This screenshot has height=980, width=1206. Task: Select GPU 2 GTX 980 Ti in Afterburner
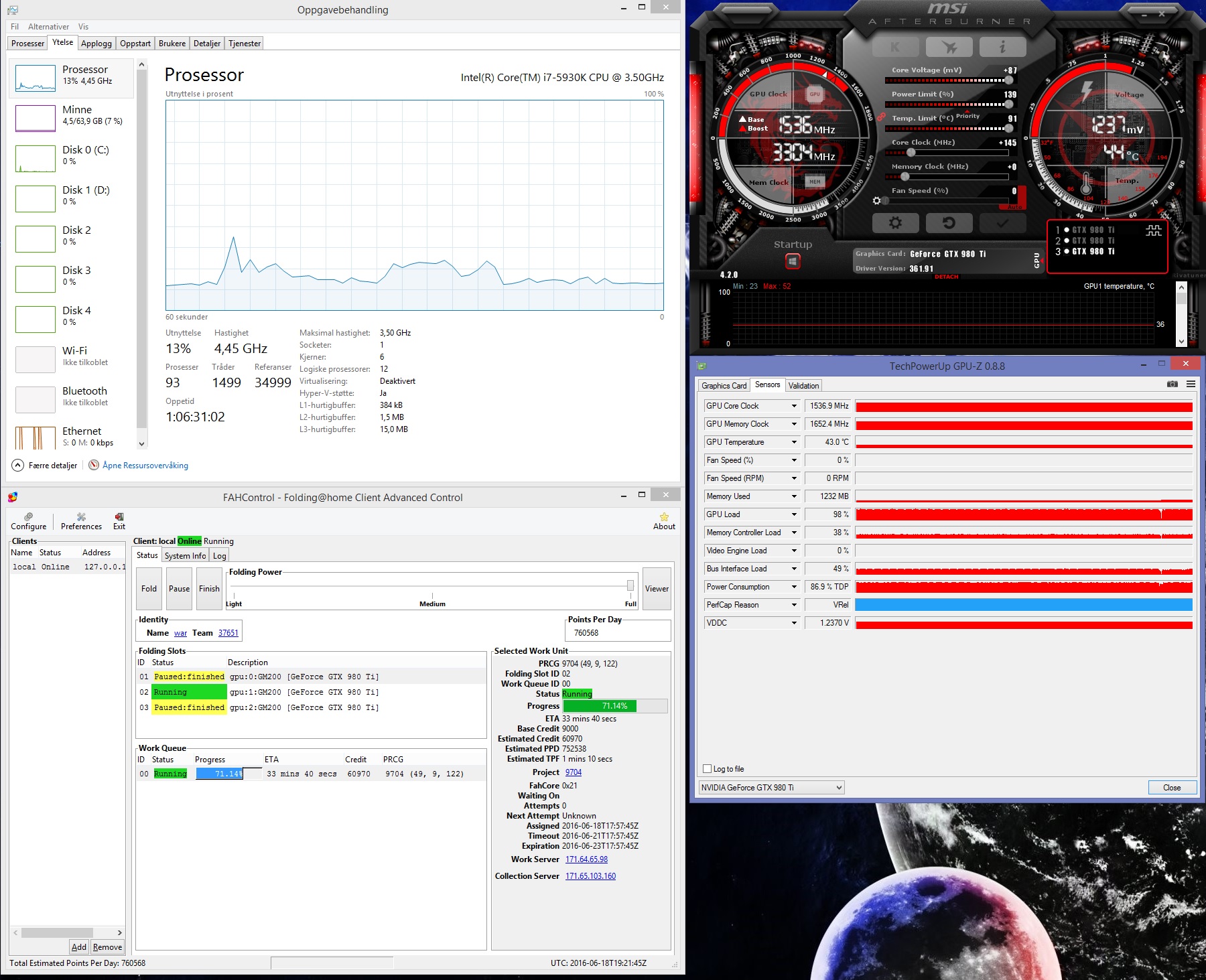[1084, 240]
